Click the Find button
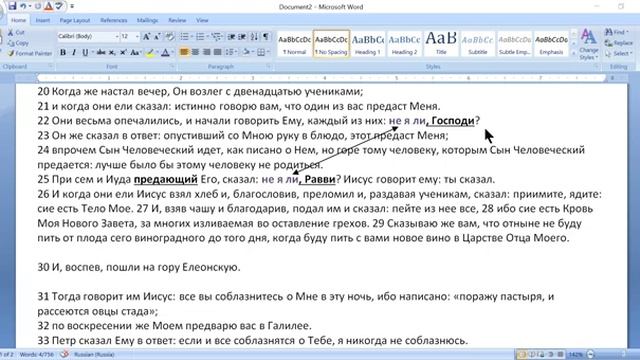640x360 pixels. coord(617,32)
